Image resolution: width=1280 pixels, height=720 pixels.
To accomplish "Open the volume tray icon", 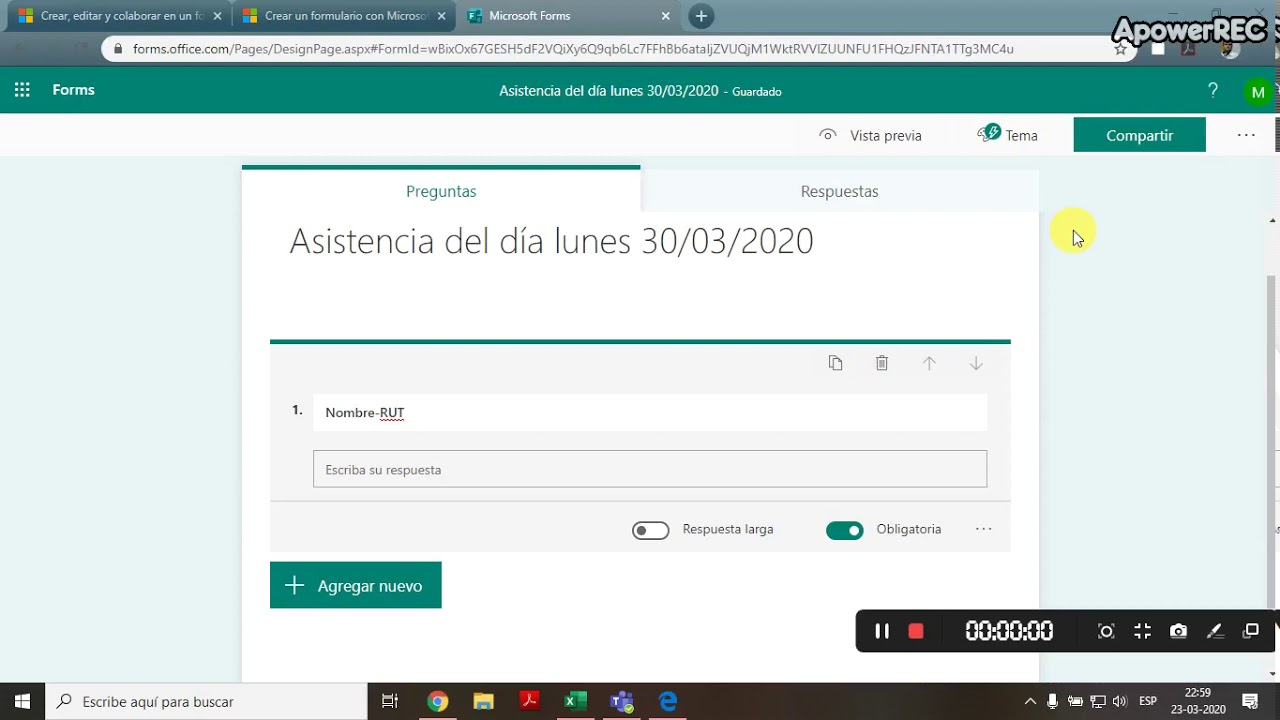I will [1119, 701].
